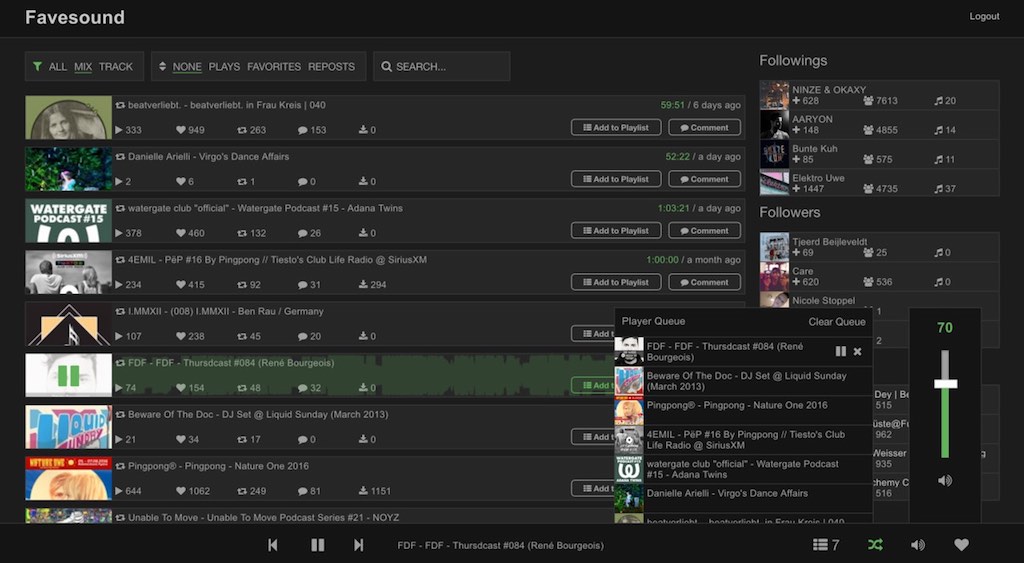Viewport: 1024px width, 563px height.
Task: Pause playback in the bottom player bar
Action: point(317,545)
